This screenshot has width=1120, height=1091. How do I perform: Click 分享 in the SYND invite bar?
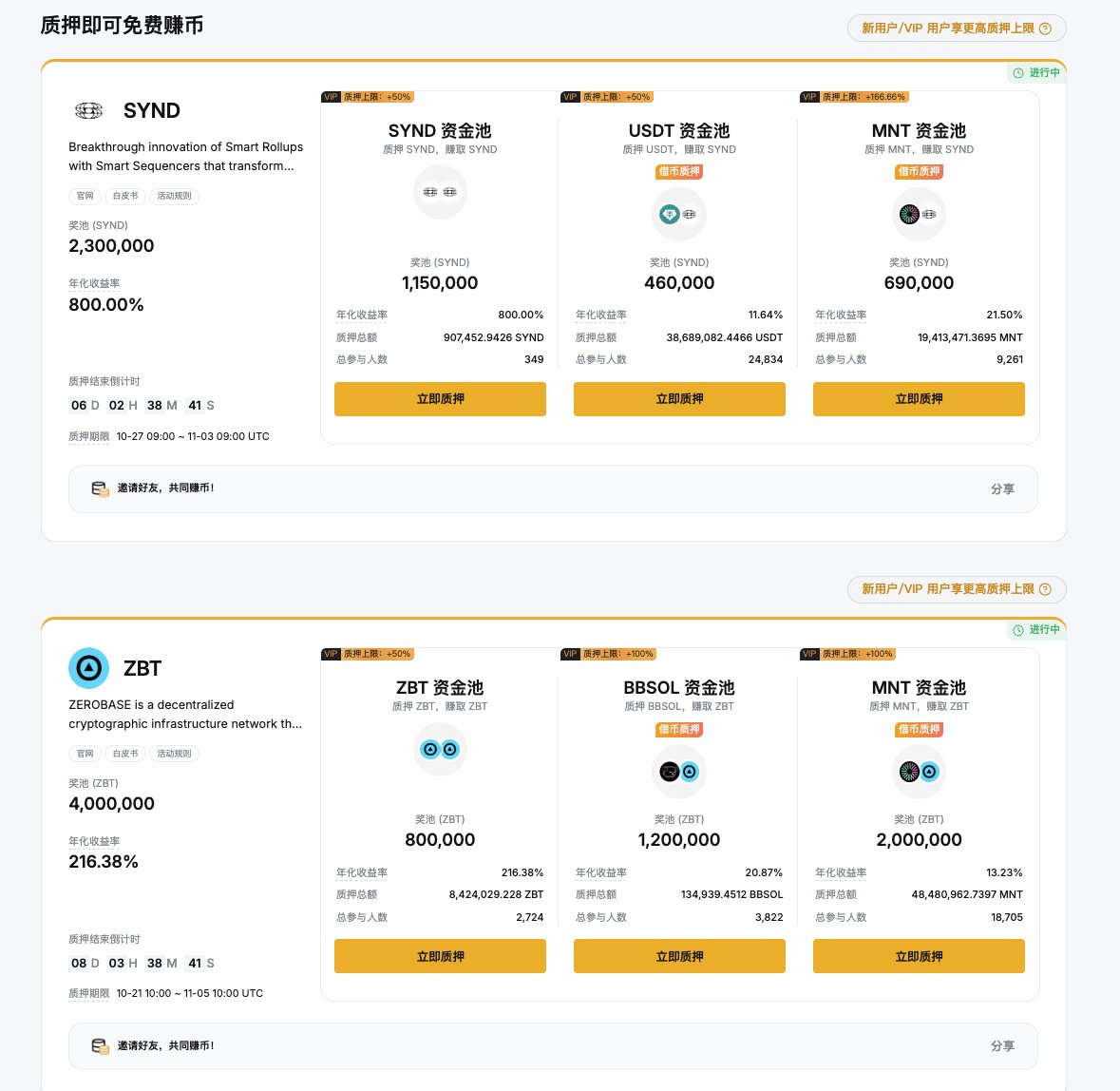1002,488
